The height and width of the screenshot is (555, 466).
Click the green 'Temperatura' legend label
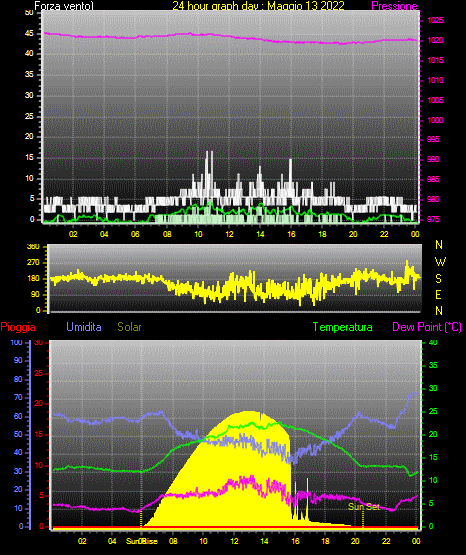point(343,327)
